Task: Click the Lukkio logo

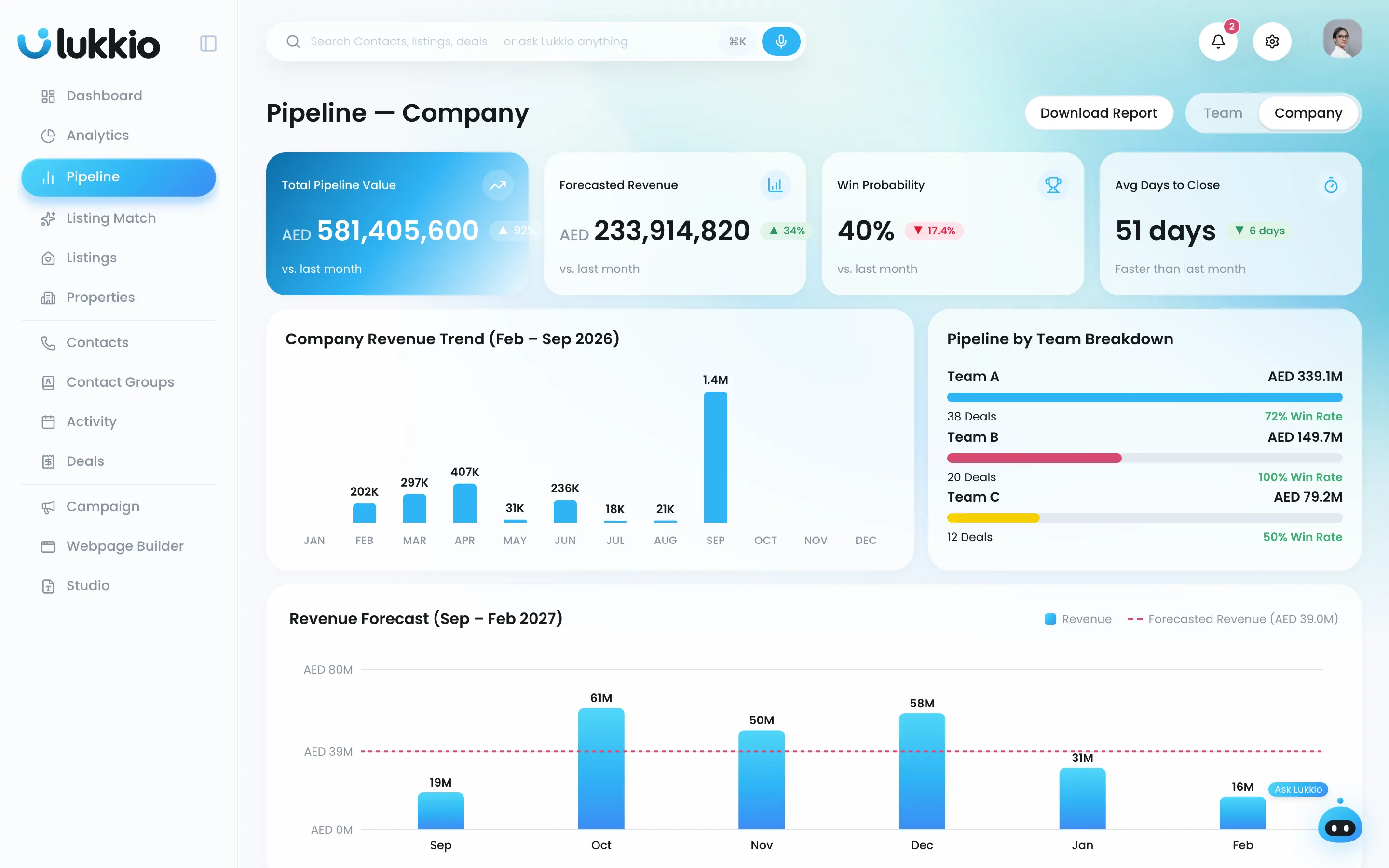Action: point(89,43)
